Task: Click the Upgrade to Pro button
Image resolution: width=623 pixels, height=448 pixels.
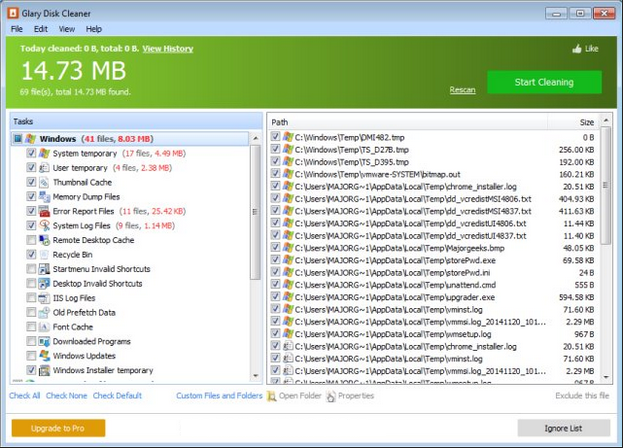Action: pyautogui.click(x=58, y=428)
